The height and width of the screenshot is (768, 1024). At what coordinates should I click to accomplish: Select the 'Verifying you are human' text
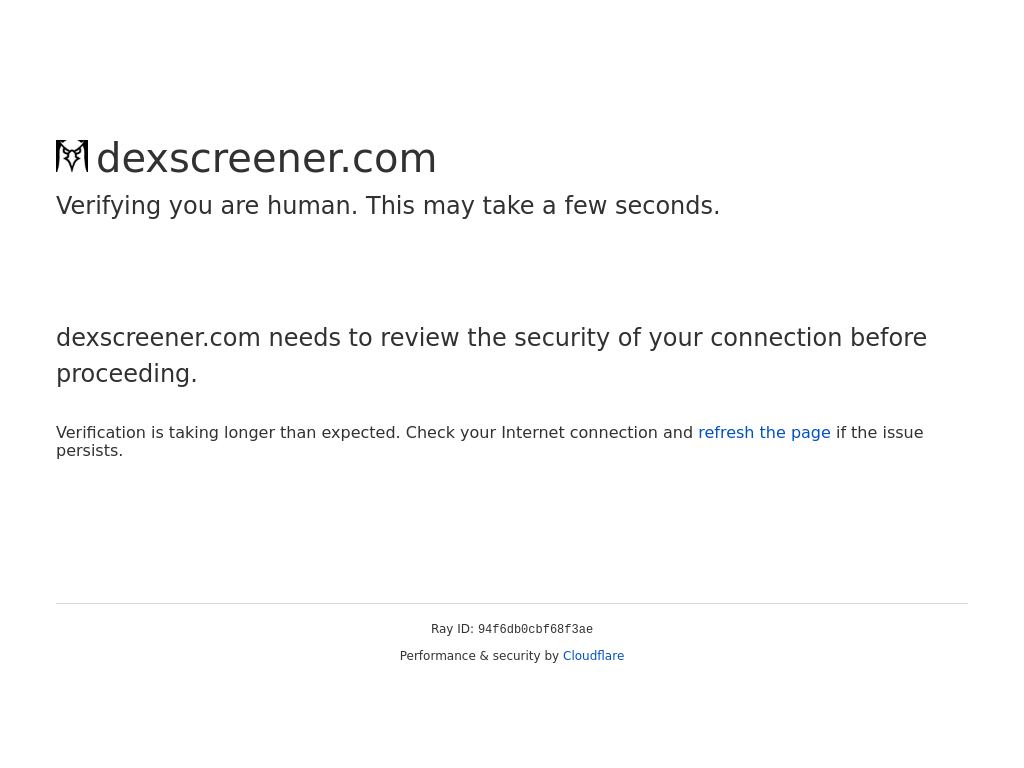pos(207,206)
